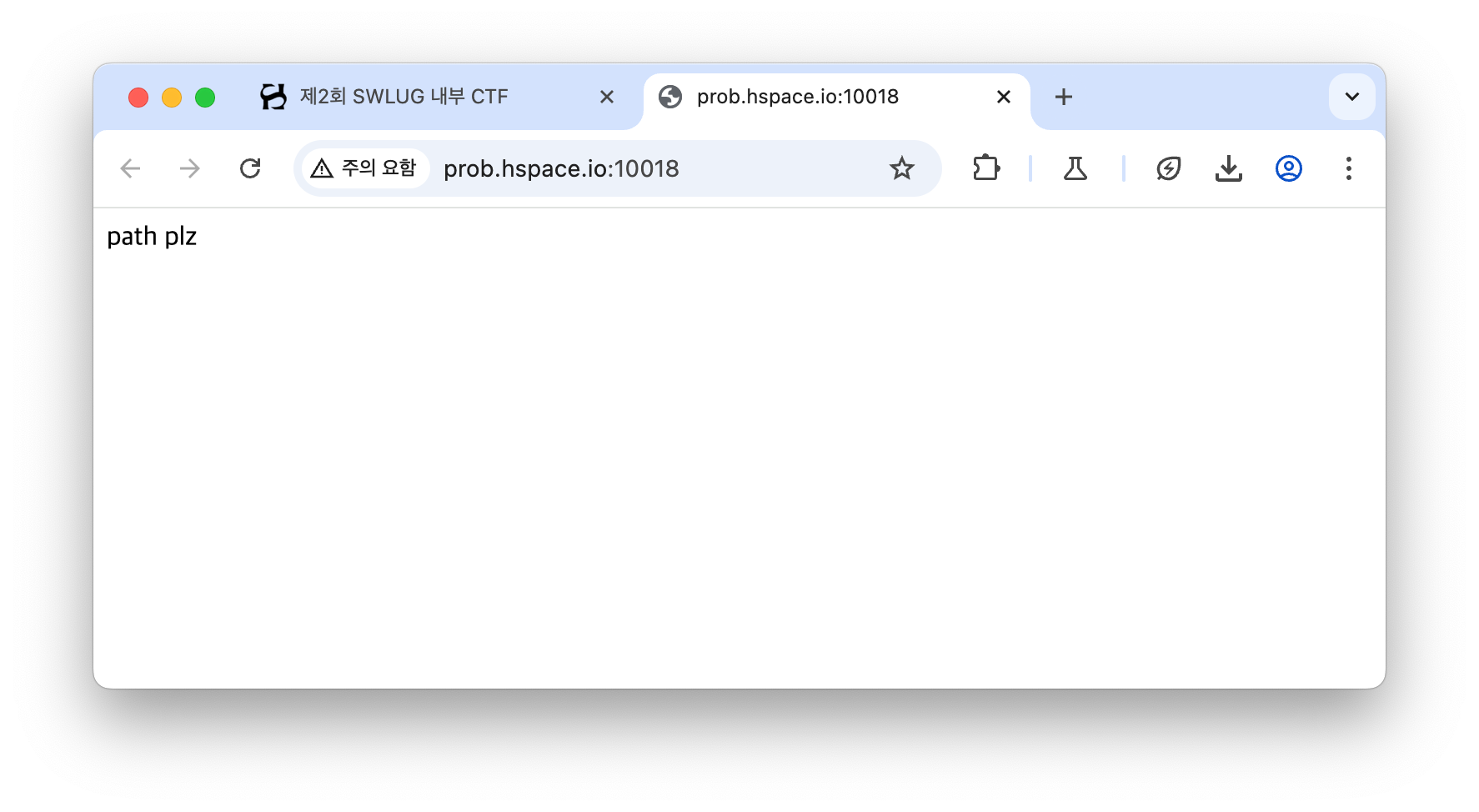Click the performance leaf icon
The height and width of the screenshot is (812, 1479).
pyautogui.click(x=1169, y=168)
